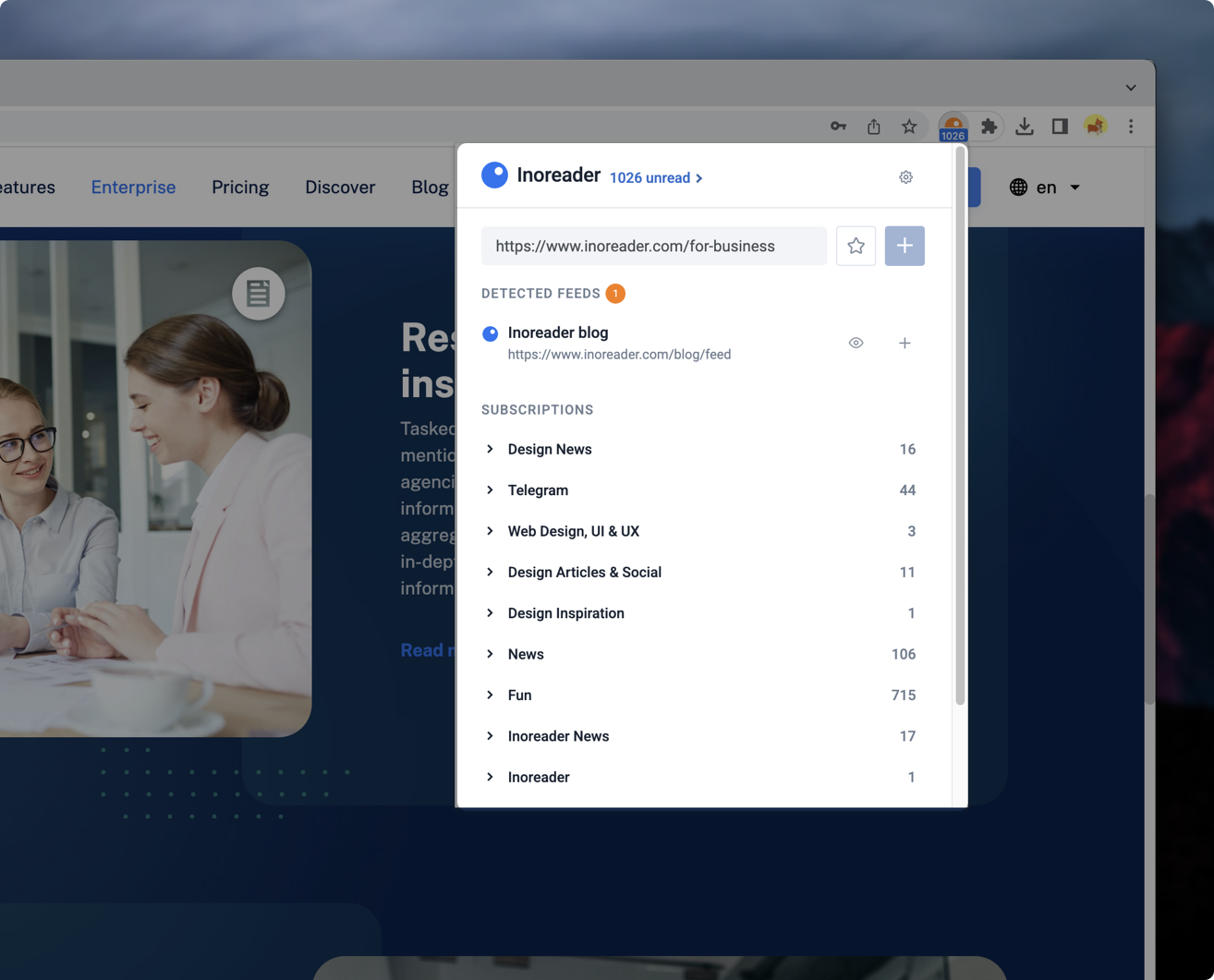Preview the Inoreader blog feed with the eye icon

click(x=856, y=343)
